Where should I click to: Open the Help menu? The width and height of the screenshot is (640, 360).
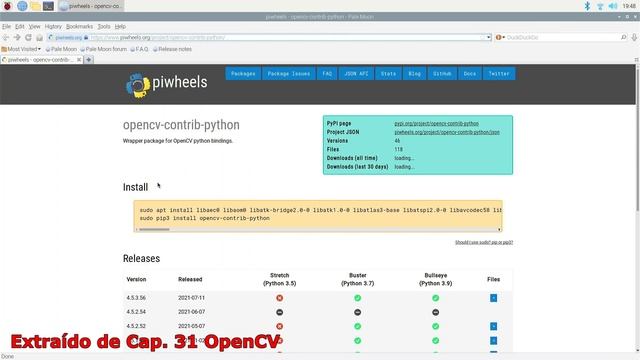[x=120, y=27]
